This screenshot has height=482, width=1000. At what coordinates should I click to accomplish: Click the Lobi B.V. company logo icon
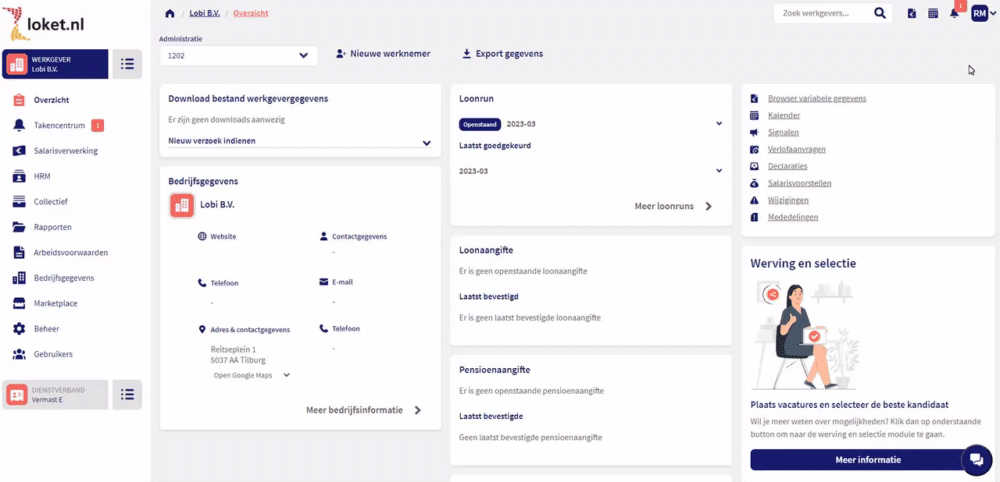182,205
